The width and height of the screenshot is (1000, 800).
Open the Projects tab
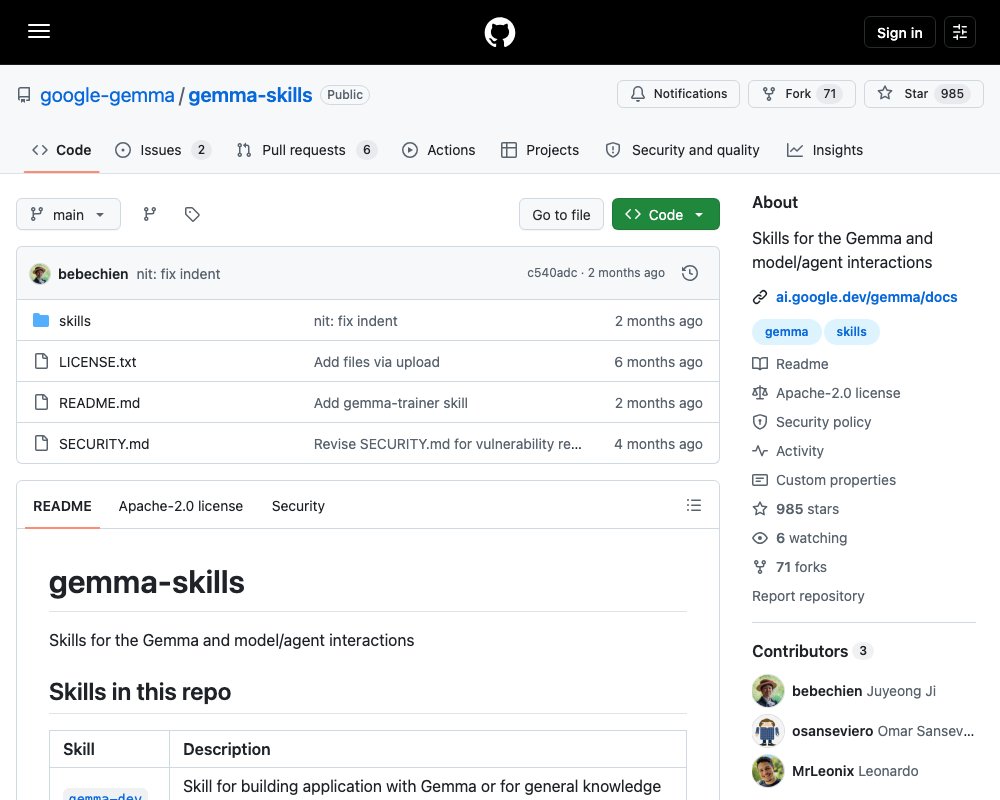click(540, 150)
